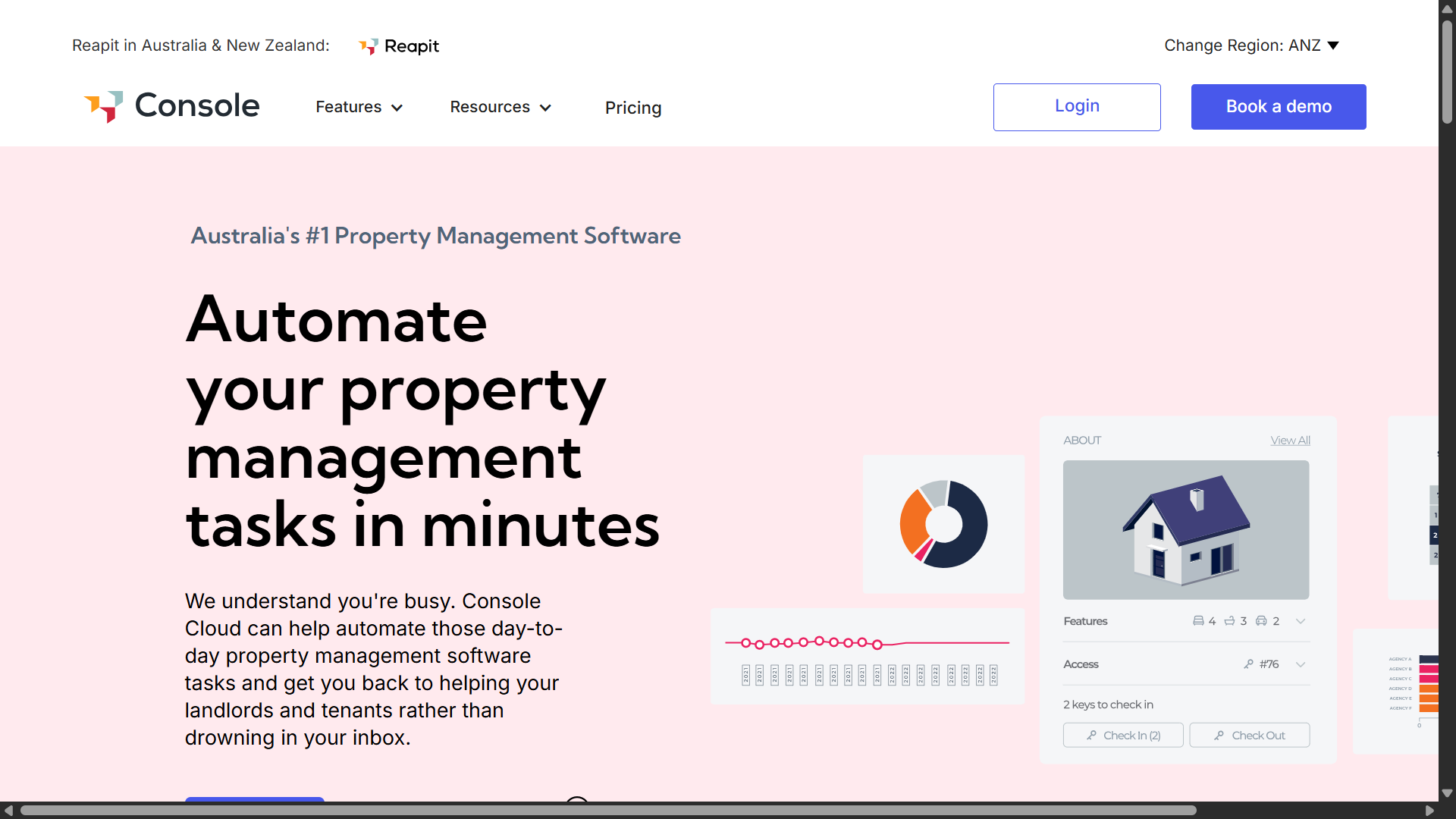The height and width of the screenshot is (819, 1456).
Task: Click the donut pie chart
Action: click(x=943, y=524)
